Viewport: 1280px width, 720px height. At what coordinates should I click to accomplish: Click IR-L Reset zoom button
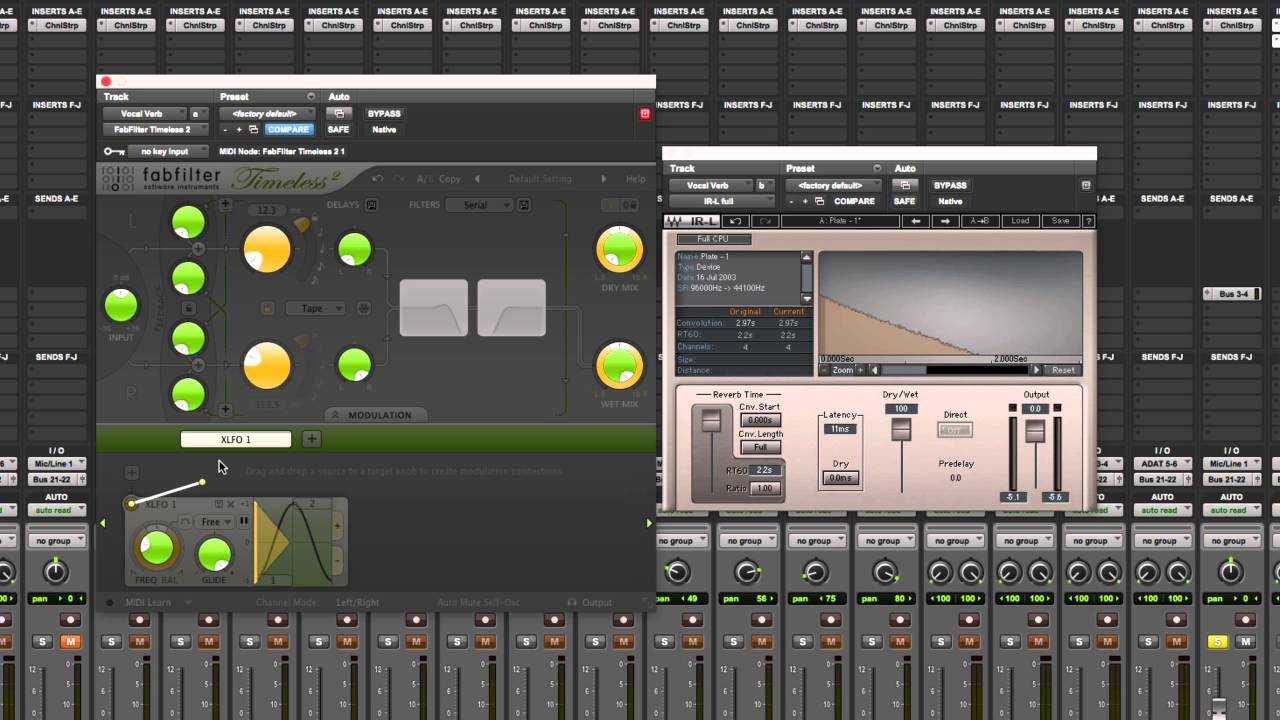point(1063,370)
